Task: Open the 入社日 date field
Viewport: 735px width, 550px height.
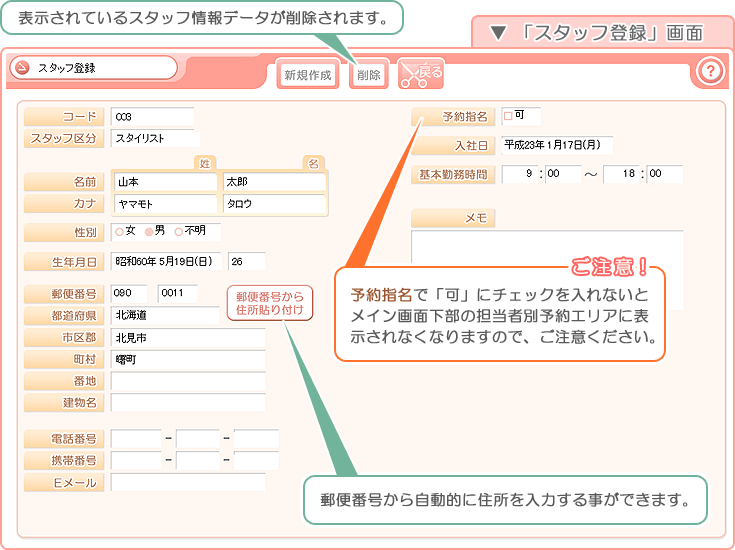Action: tap(555, 145)
